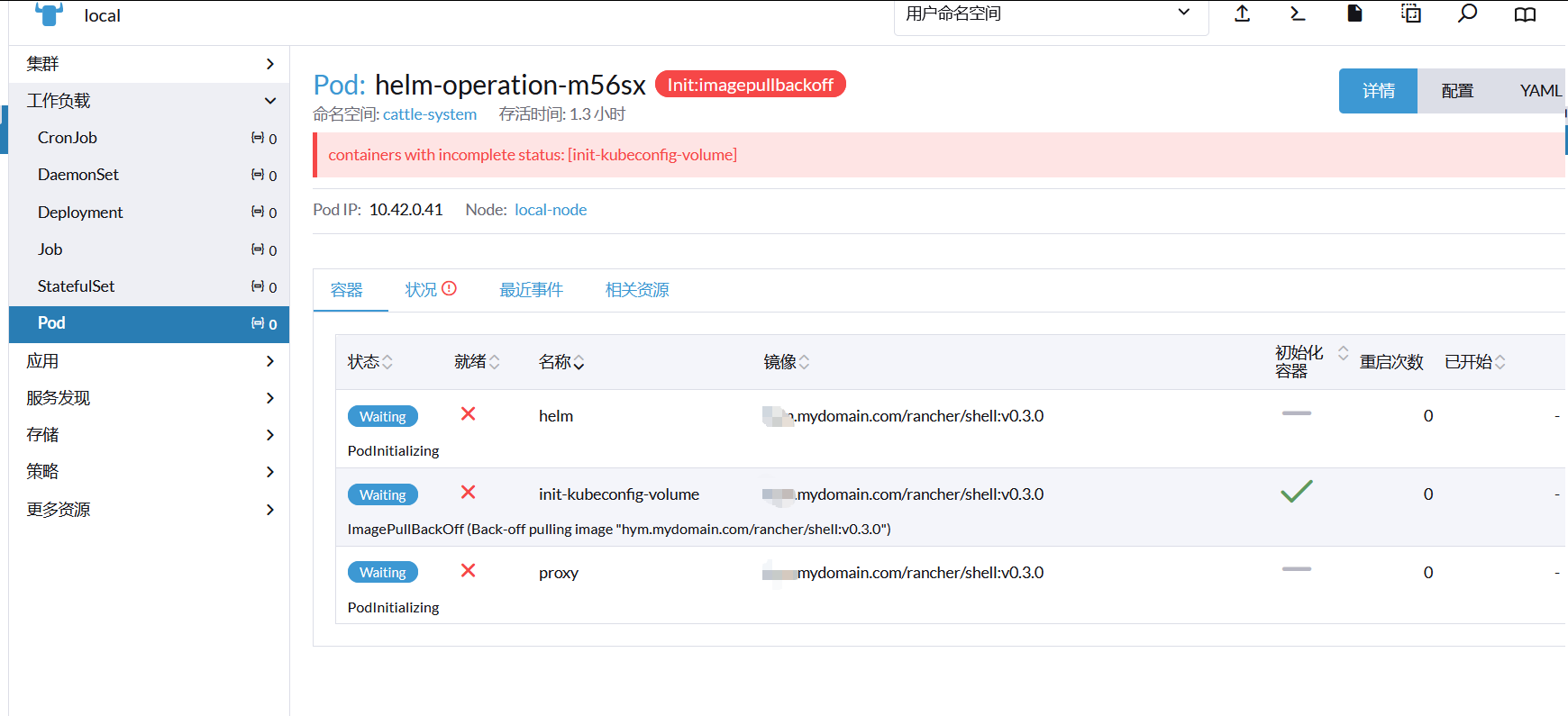This screenshot has width=1568, height=716.
Task: Open the resource search magnifier icon
Action: tap(1467, 14)
